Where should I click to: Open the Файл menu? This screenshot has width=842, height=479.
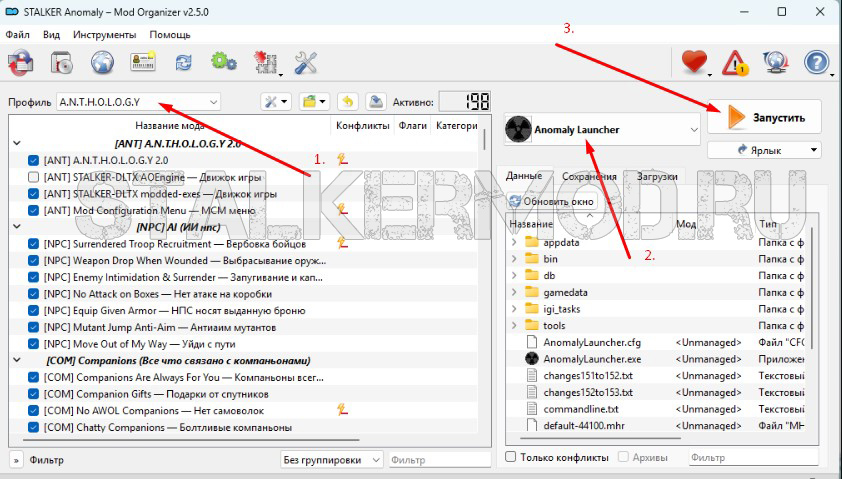18,34
